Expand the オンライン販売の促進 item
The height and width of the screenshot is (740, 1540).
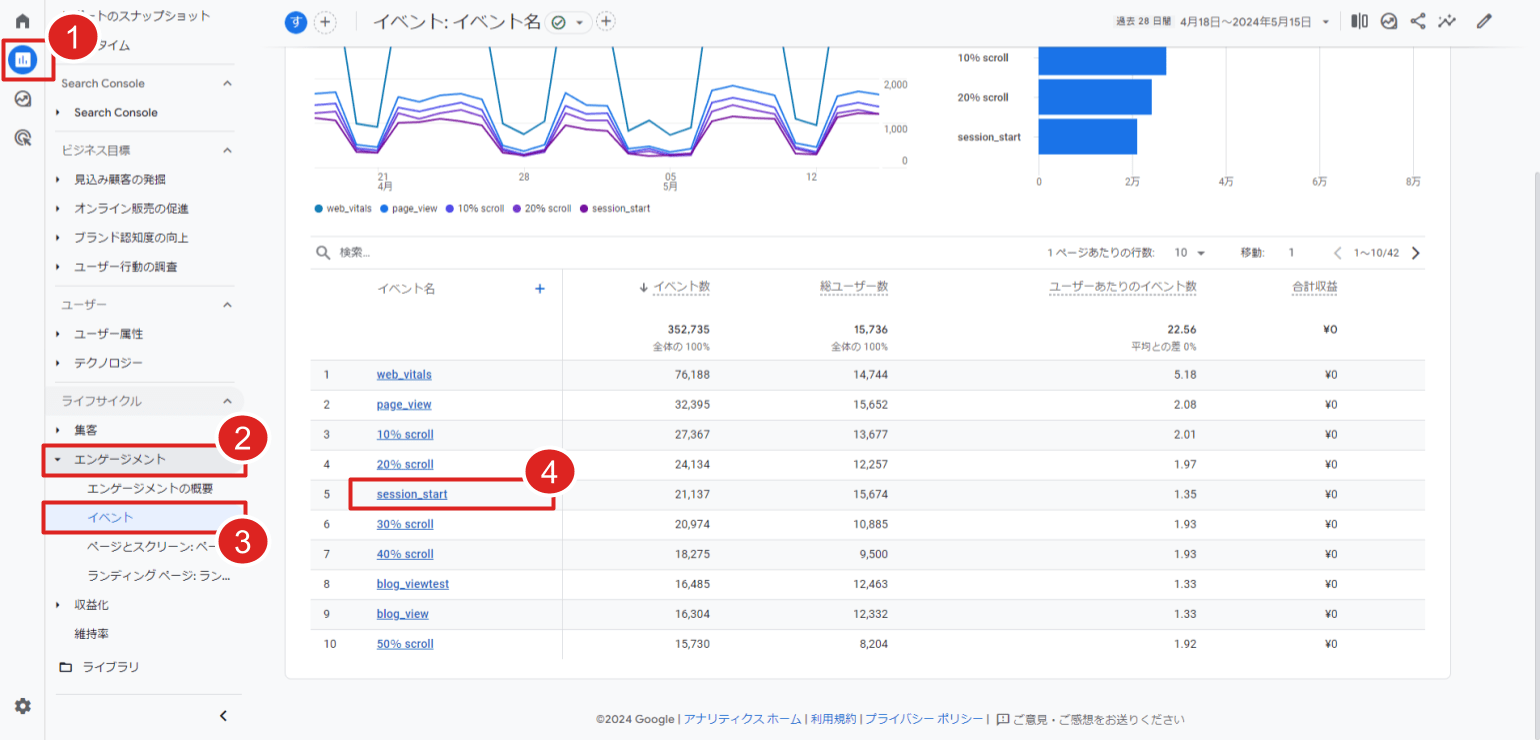coord(57,209)
